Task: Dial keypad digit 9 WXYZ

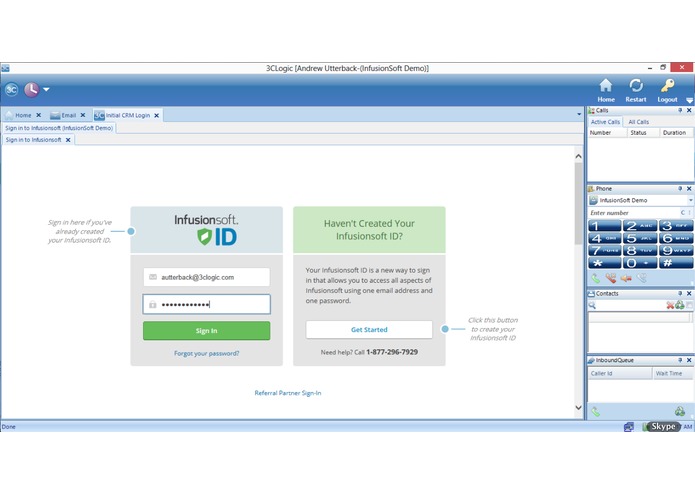Action: click(x=676, y=251)
